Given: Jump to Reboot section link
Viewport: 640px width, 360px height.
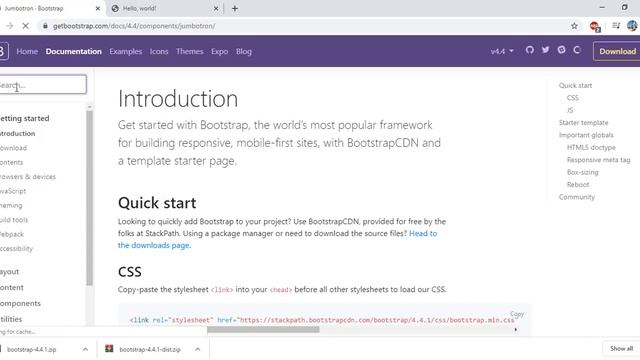Looking at the screenshot, I should pos(578,184).
